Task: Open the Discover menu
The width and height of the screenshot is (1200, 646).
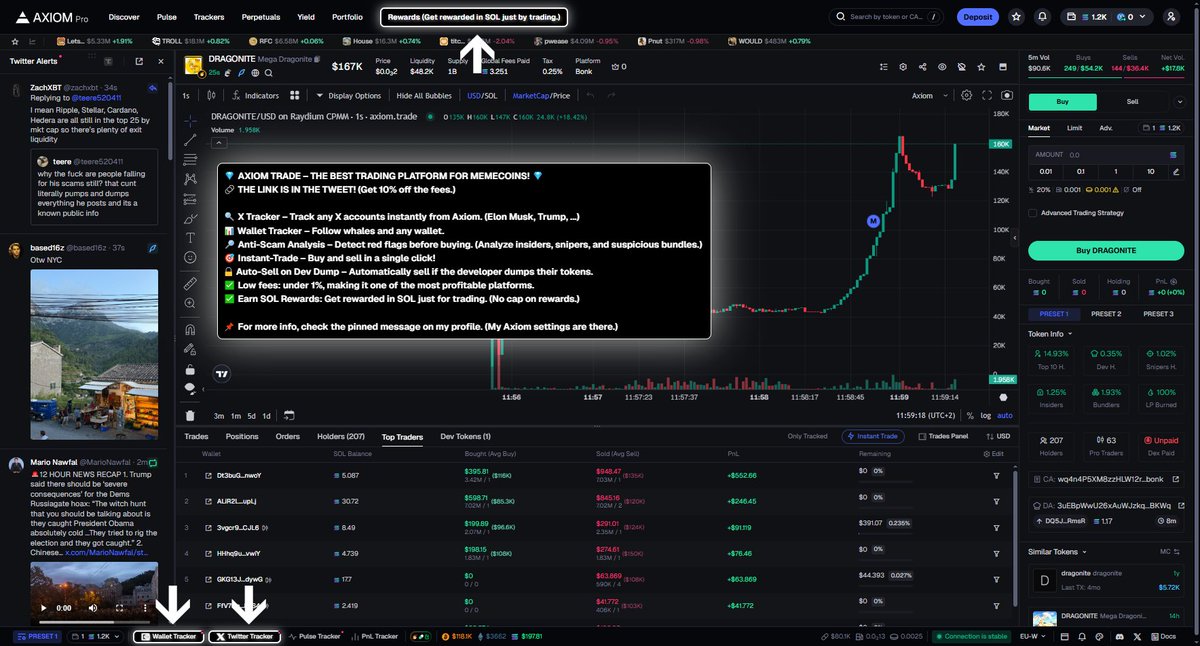Action: point(124,17)
